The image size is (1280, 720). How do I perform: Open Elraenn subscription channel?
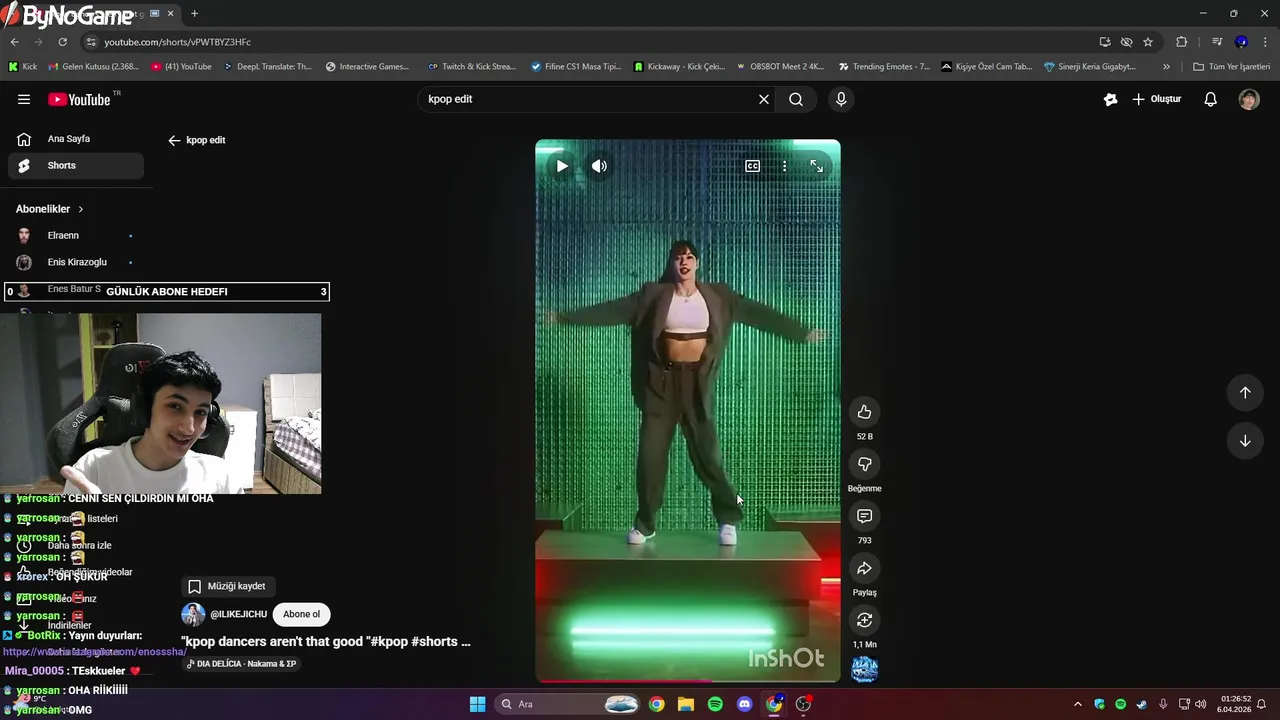(x=76, y=235)
